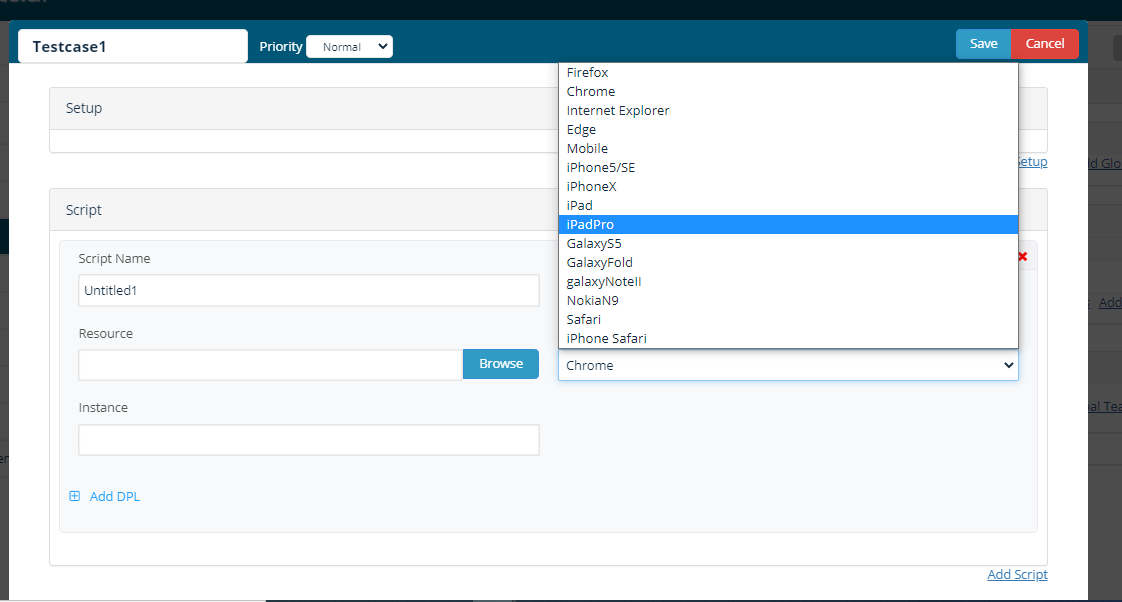Click the Add Script link
Image resolution: width=1122 pixels, height=602 pixels.
coord(1017,574)
